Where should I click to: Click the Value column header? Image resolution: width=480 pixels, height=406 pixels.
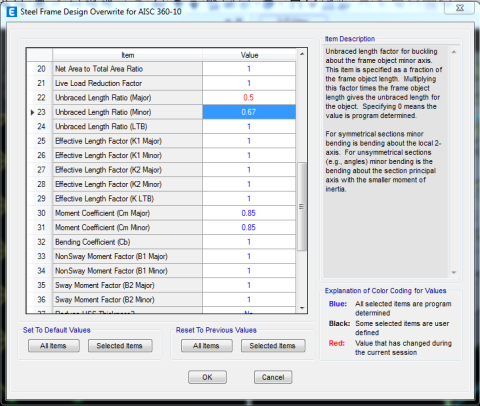[249, 55]
